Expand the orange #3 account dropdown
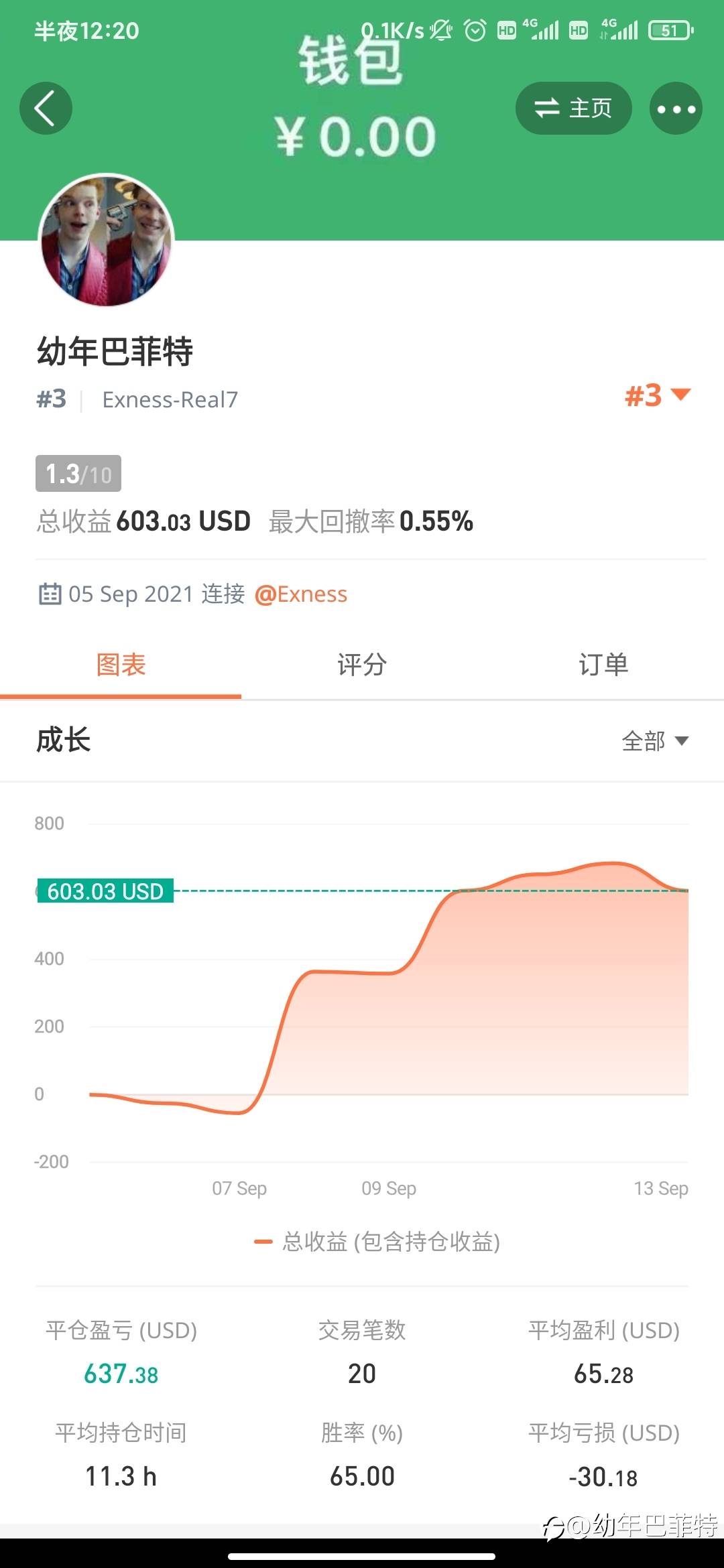Image resolution: width=724 pixels, height=1568 pixels. point(657,395)
